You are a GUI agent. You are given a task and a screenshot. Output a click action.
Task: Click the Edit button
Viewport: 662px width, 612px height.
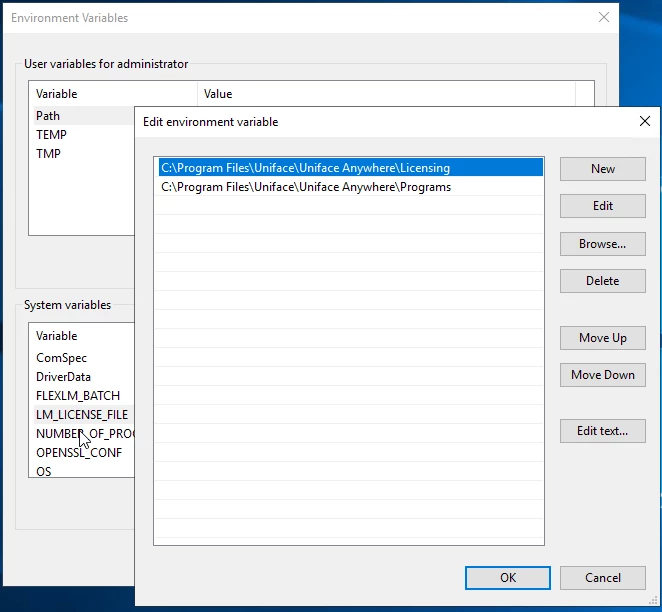click(x=602, y=206)
